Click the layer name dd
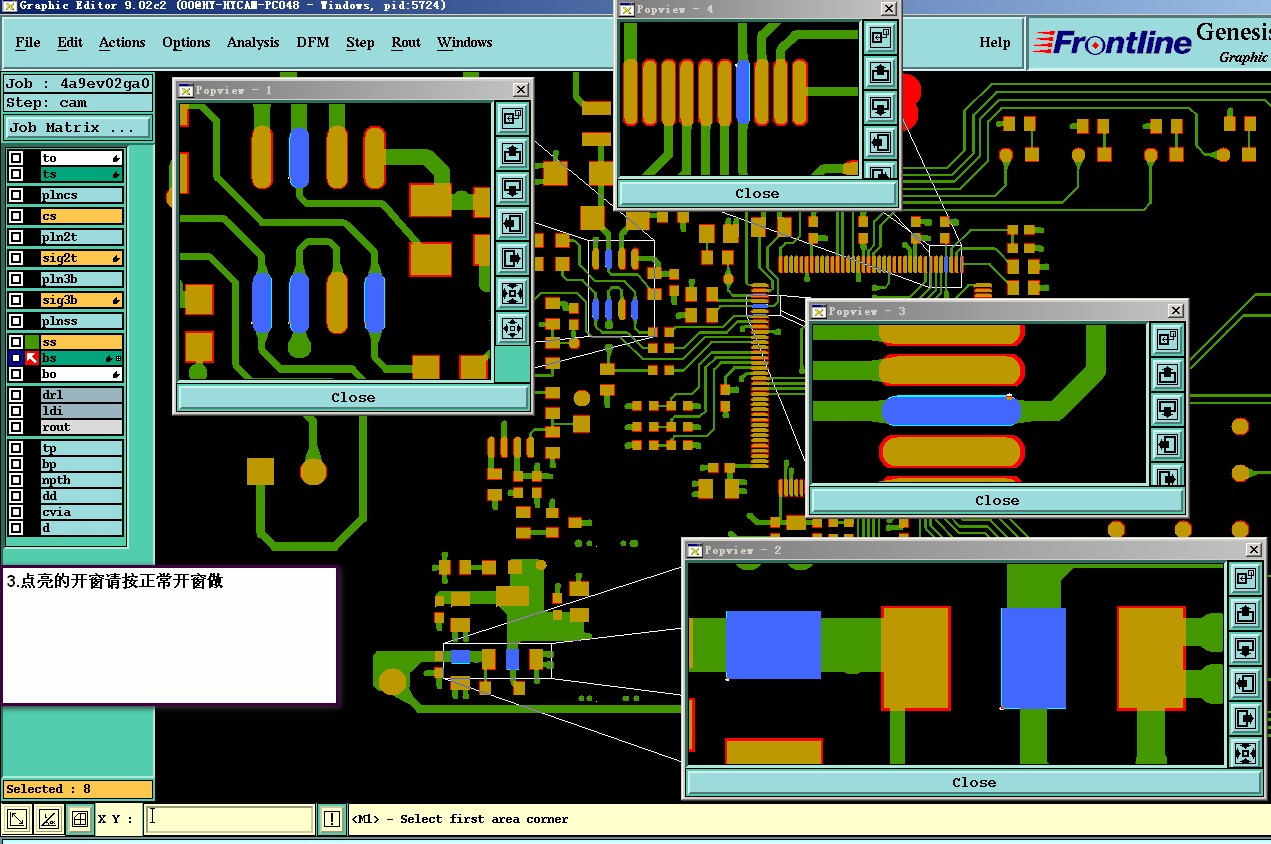 pos(81,496)
